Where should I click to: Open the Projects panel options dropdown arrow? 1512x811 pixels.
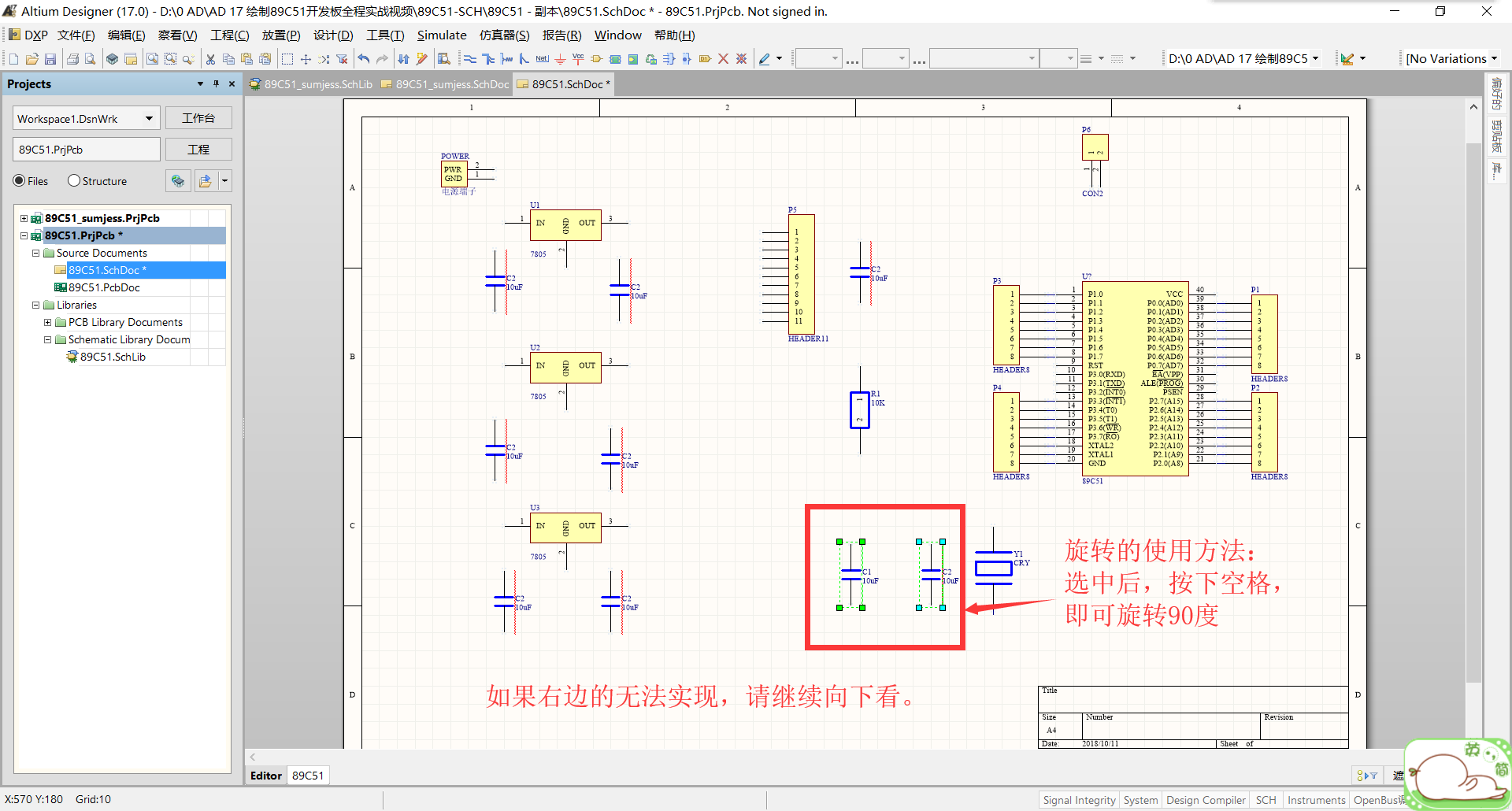[x=200, y=83]
